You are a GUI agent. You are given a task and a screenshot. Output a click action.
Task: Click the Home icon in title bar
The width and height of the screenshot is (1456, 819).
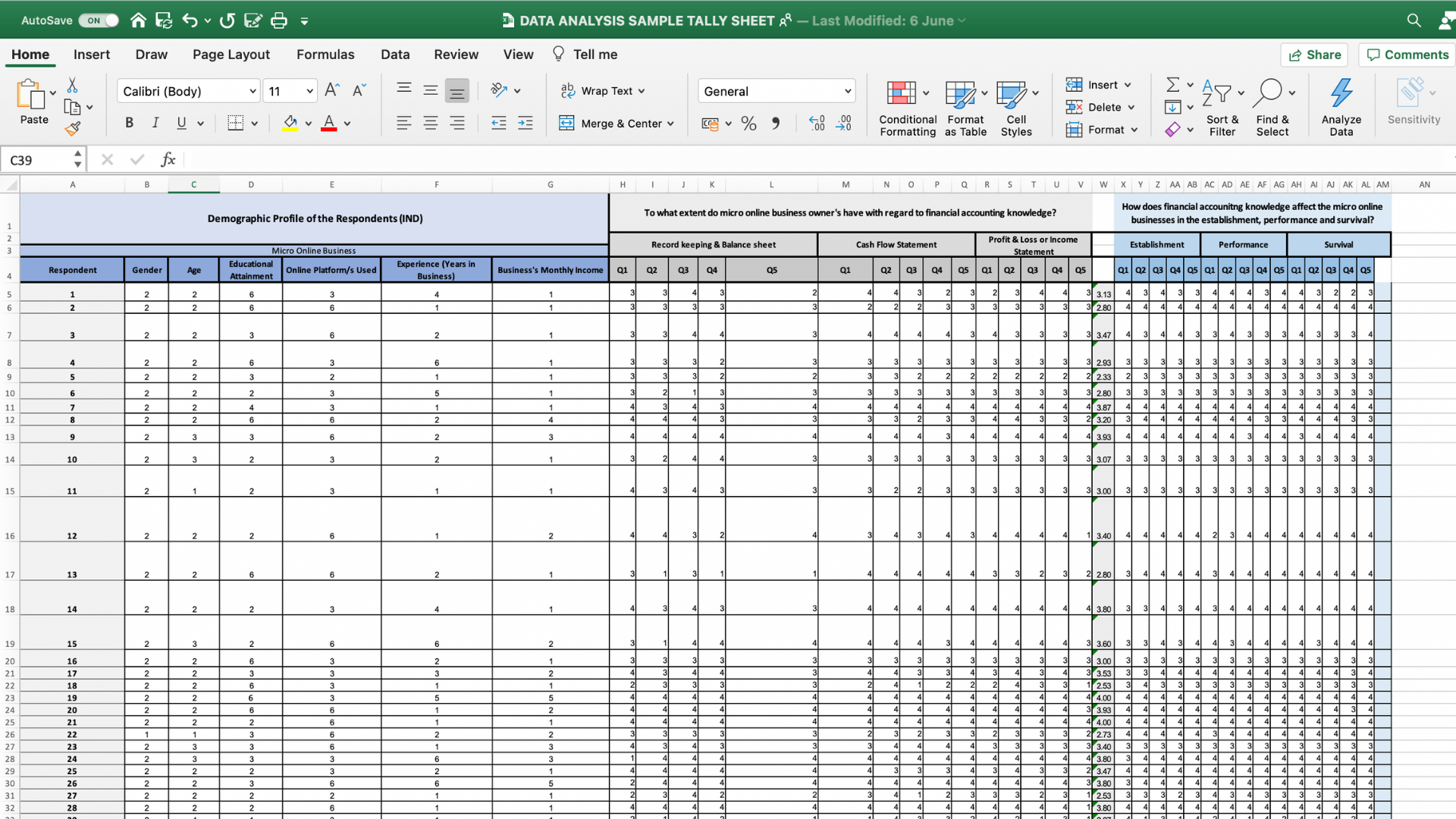tap(138, 20)
